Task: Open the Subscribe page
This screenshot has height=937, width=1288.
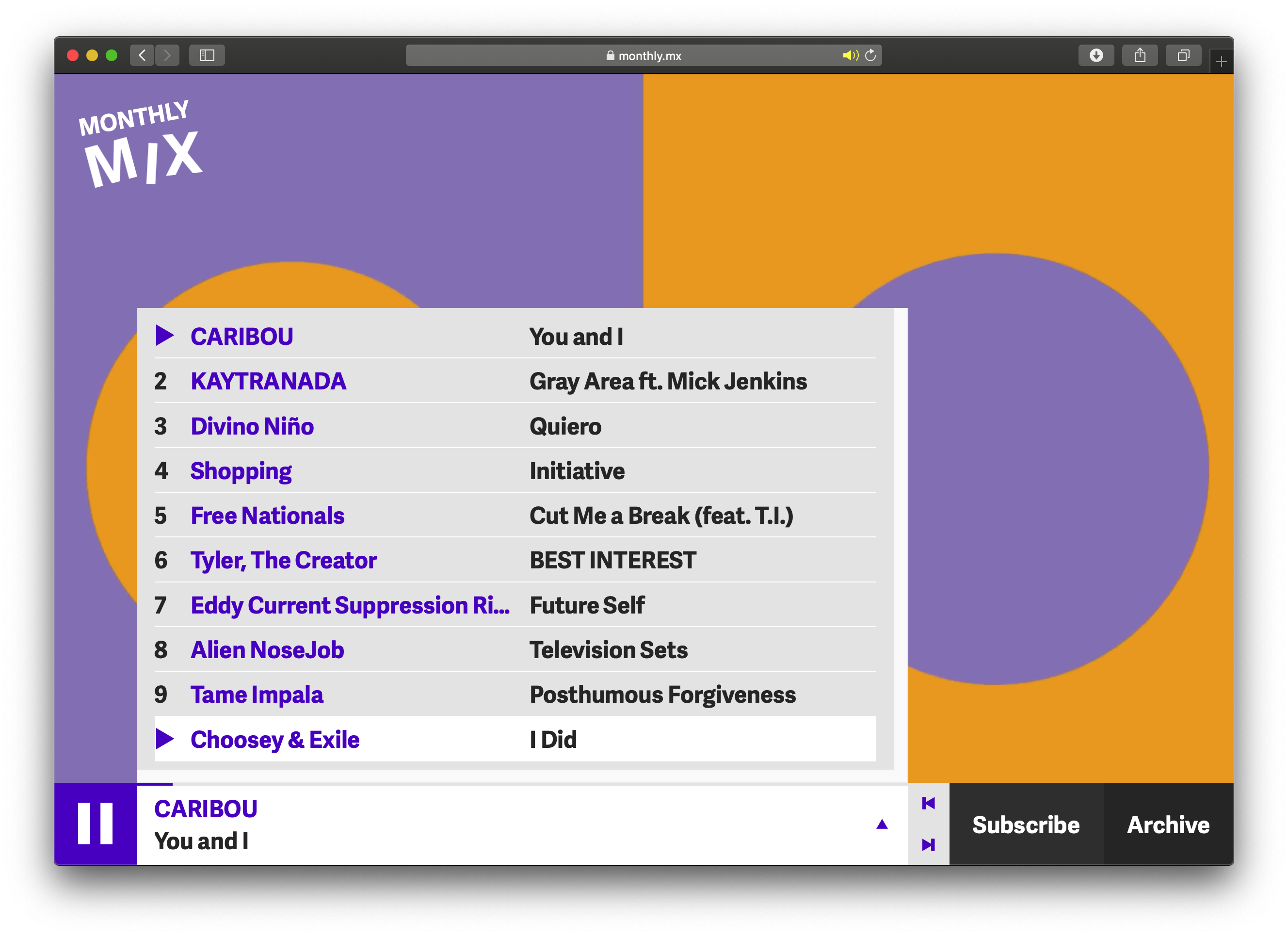Action: click(1026, 824)
